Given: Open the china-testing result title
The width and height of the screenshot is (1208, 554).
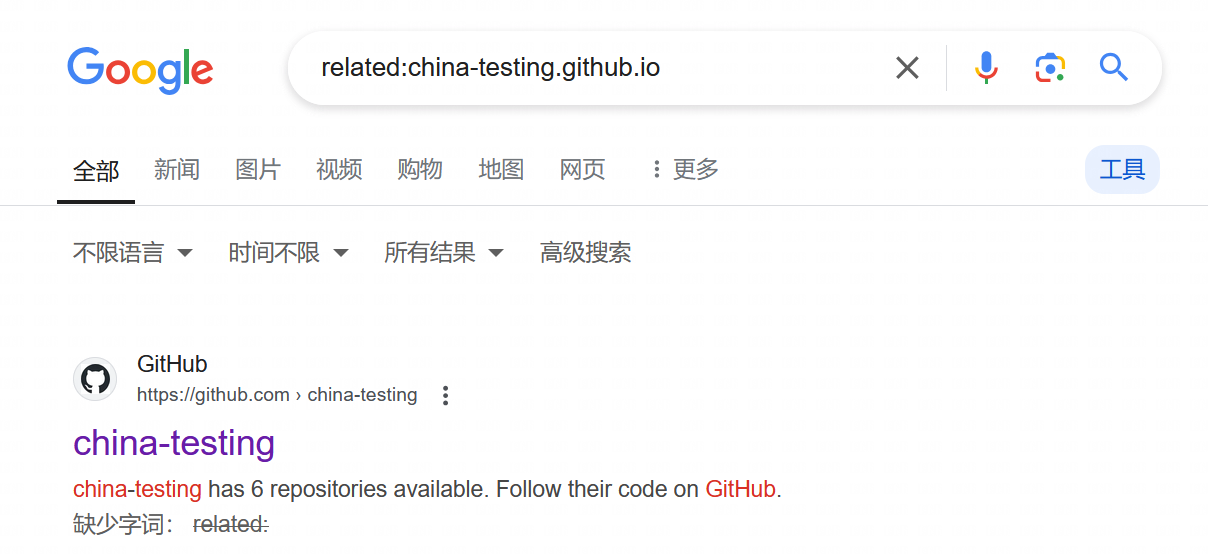Looking at the screenshot, I should click(174, 443).
